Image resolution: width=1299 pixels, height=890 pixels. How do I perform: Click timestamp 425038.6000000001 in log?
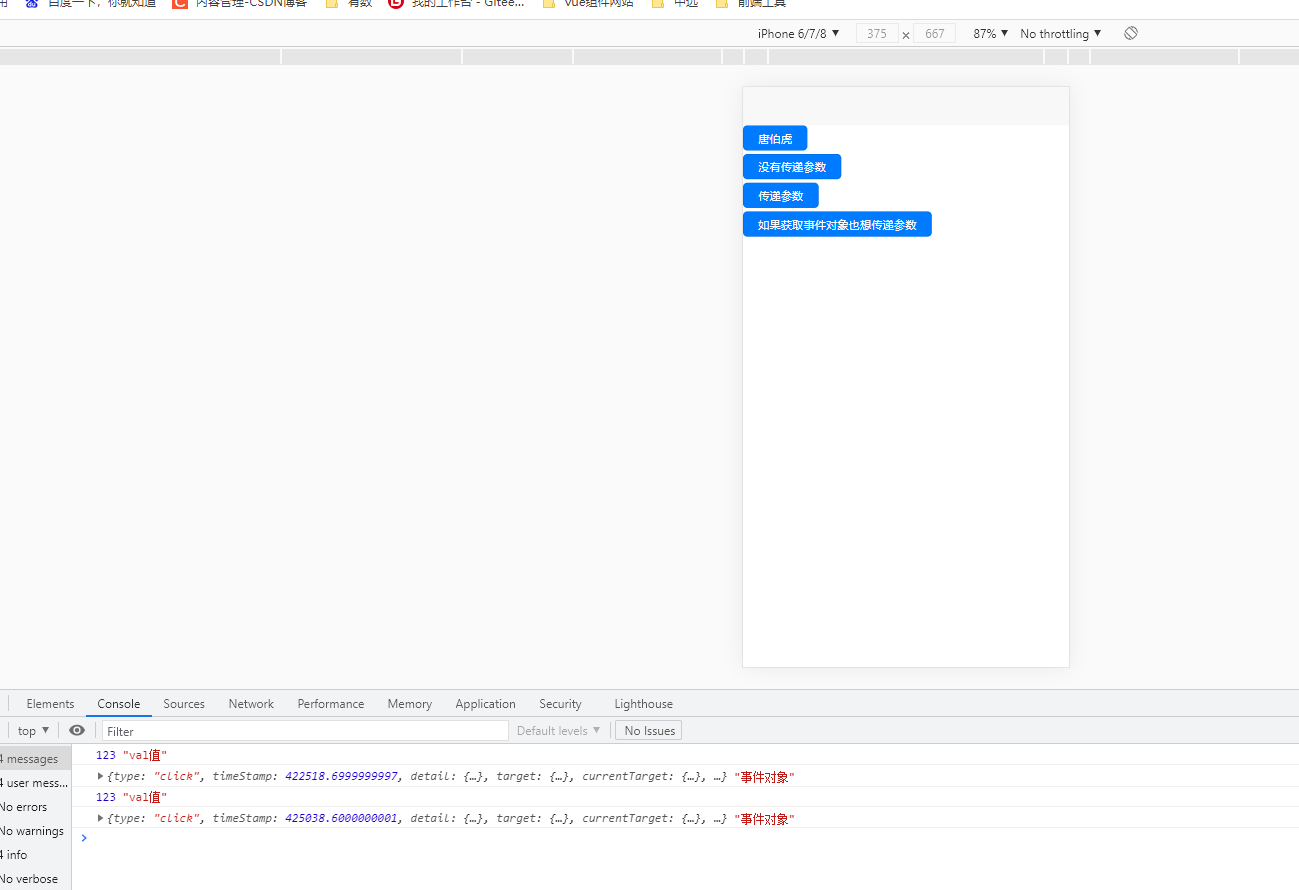pyautogui.click(x=342, y=818)
